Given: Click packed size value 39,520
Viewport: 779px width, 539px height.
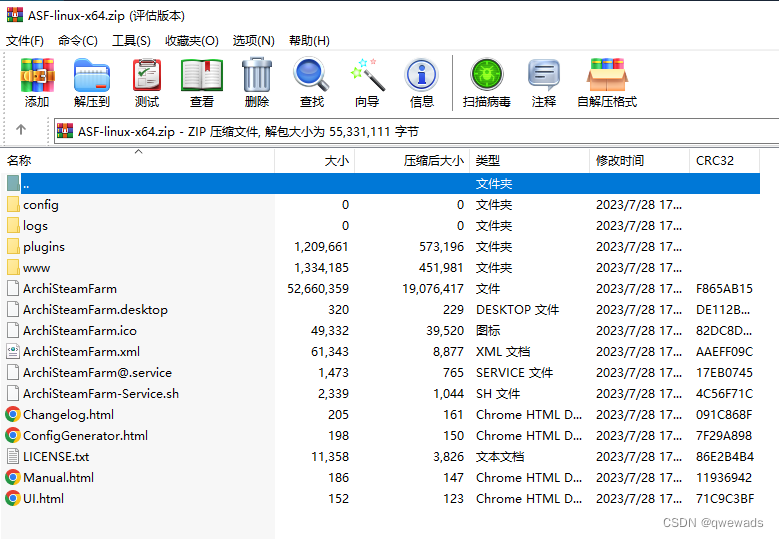Looking at the screenshot, I should [445, 330].
